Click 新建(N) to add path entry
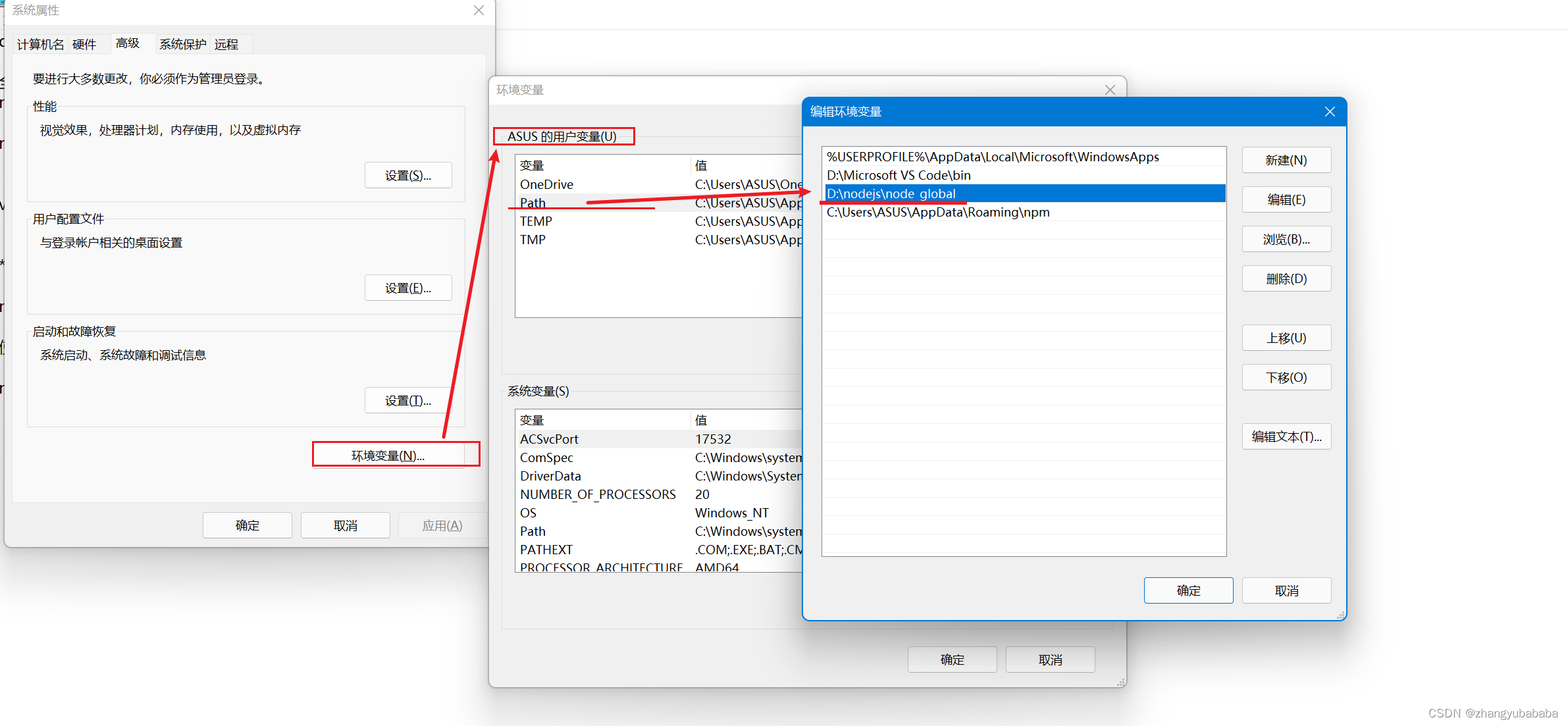 click(x=1286, y=161)
